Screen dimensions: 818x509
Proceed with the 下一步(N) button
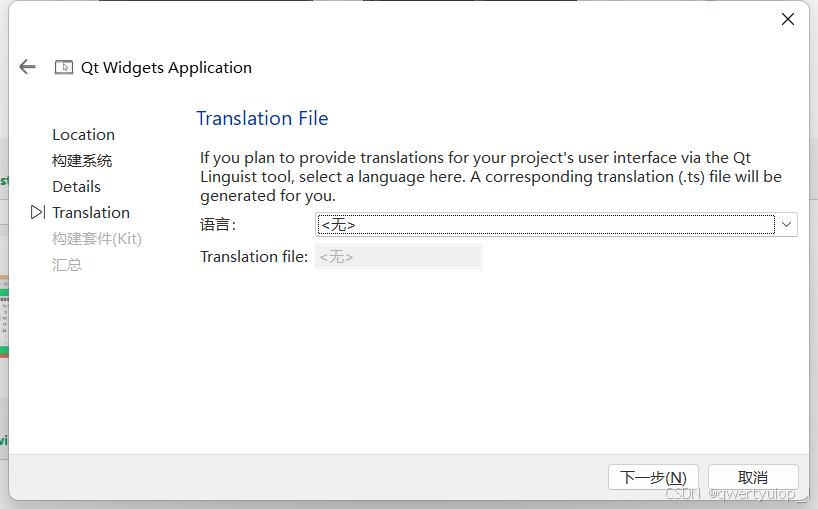pos(653,477)
